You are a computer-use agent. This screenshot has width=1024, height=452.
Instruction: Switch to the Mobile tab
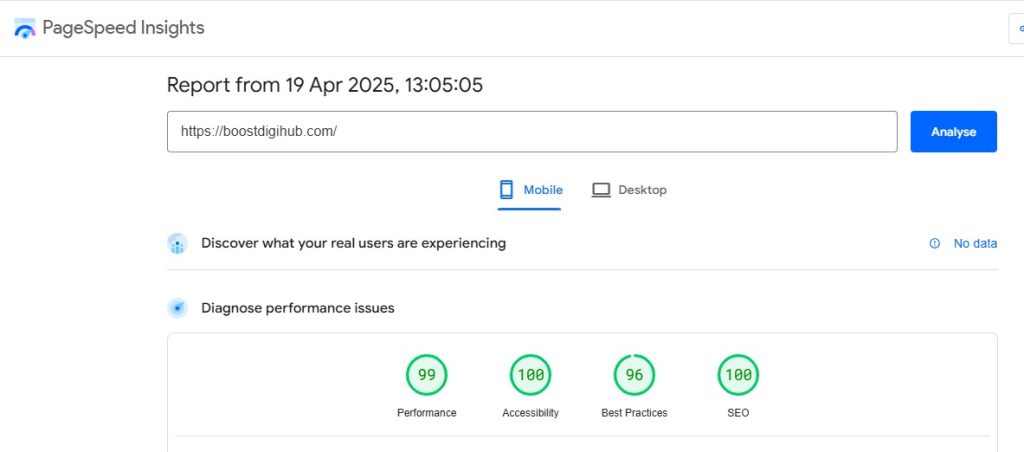tap(530, 190)
